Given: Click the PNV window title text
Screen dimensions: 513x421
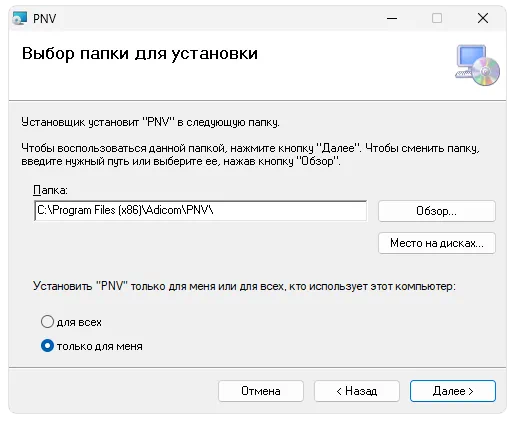Looking at the screenshot, I should pyautogui.click(x=45, y=19).
